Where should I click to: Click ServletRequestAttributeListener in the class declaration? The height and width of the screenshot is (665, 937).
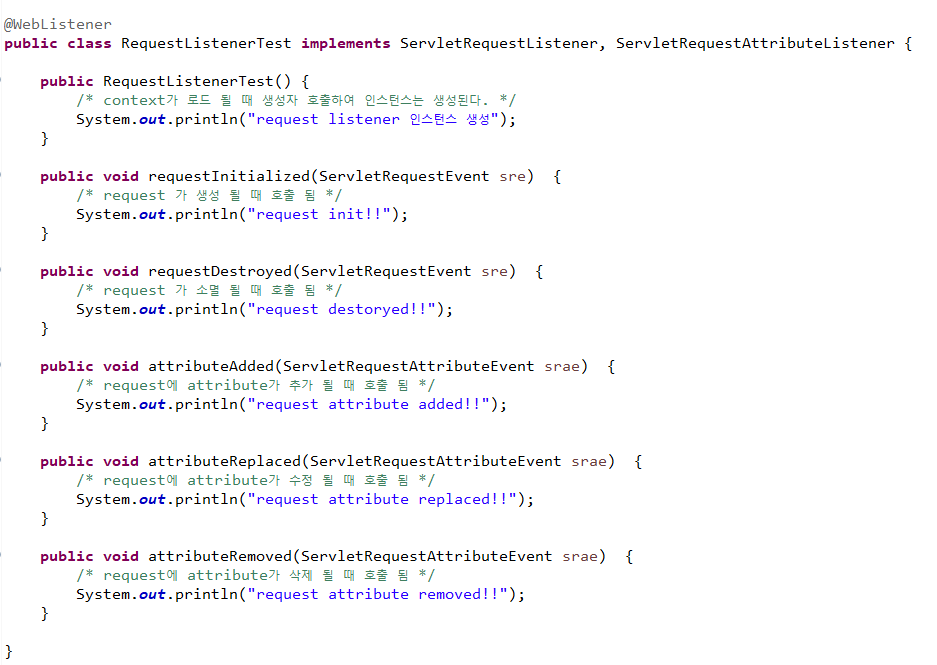click(x=755, y=44)
